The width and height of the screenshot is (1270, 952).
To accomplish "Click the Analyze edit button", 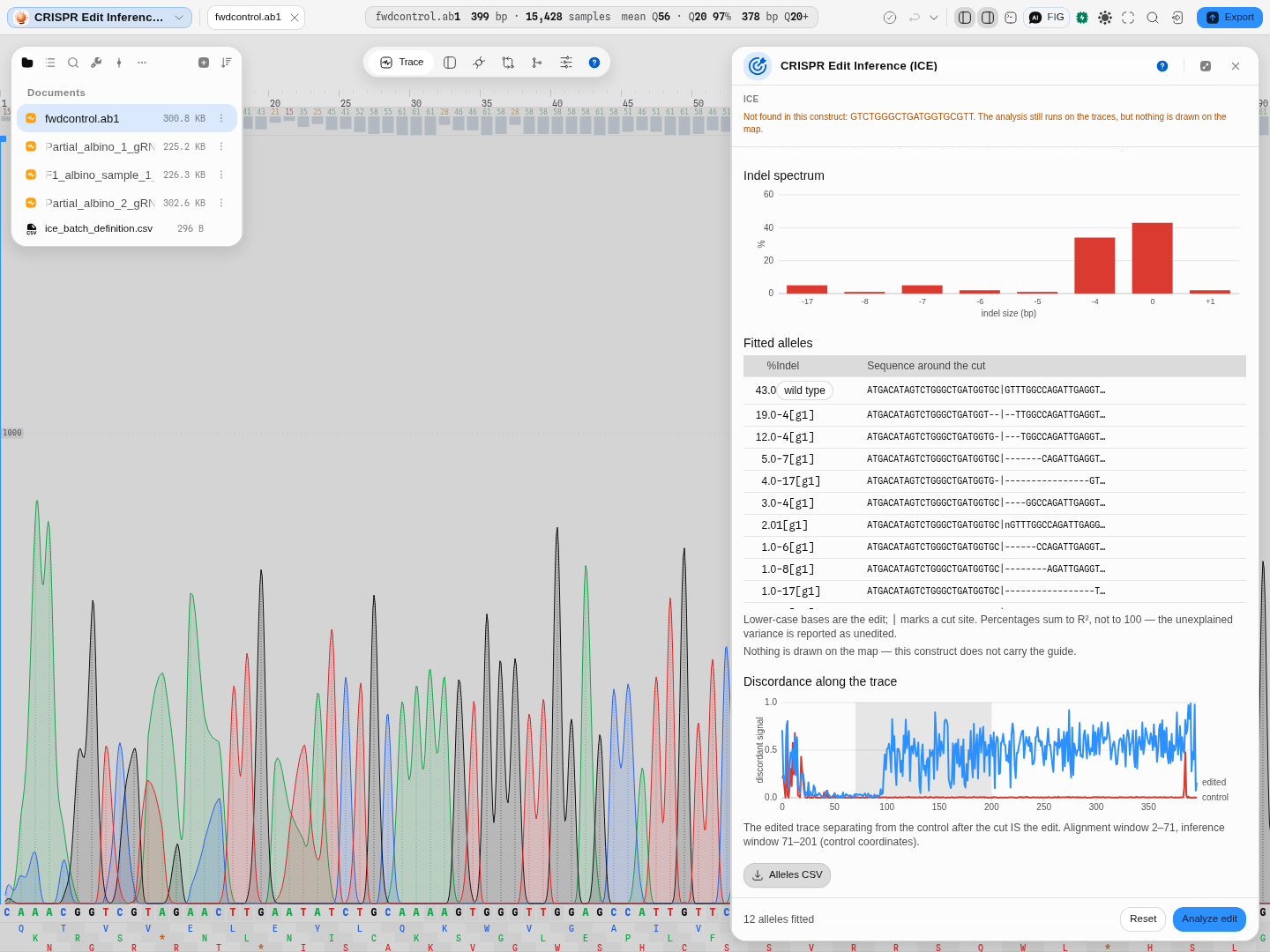I will coord(1209,919).
